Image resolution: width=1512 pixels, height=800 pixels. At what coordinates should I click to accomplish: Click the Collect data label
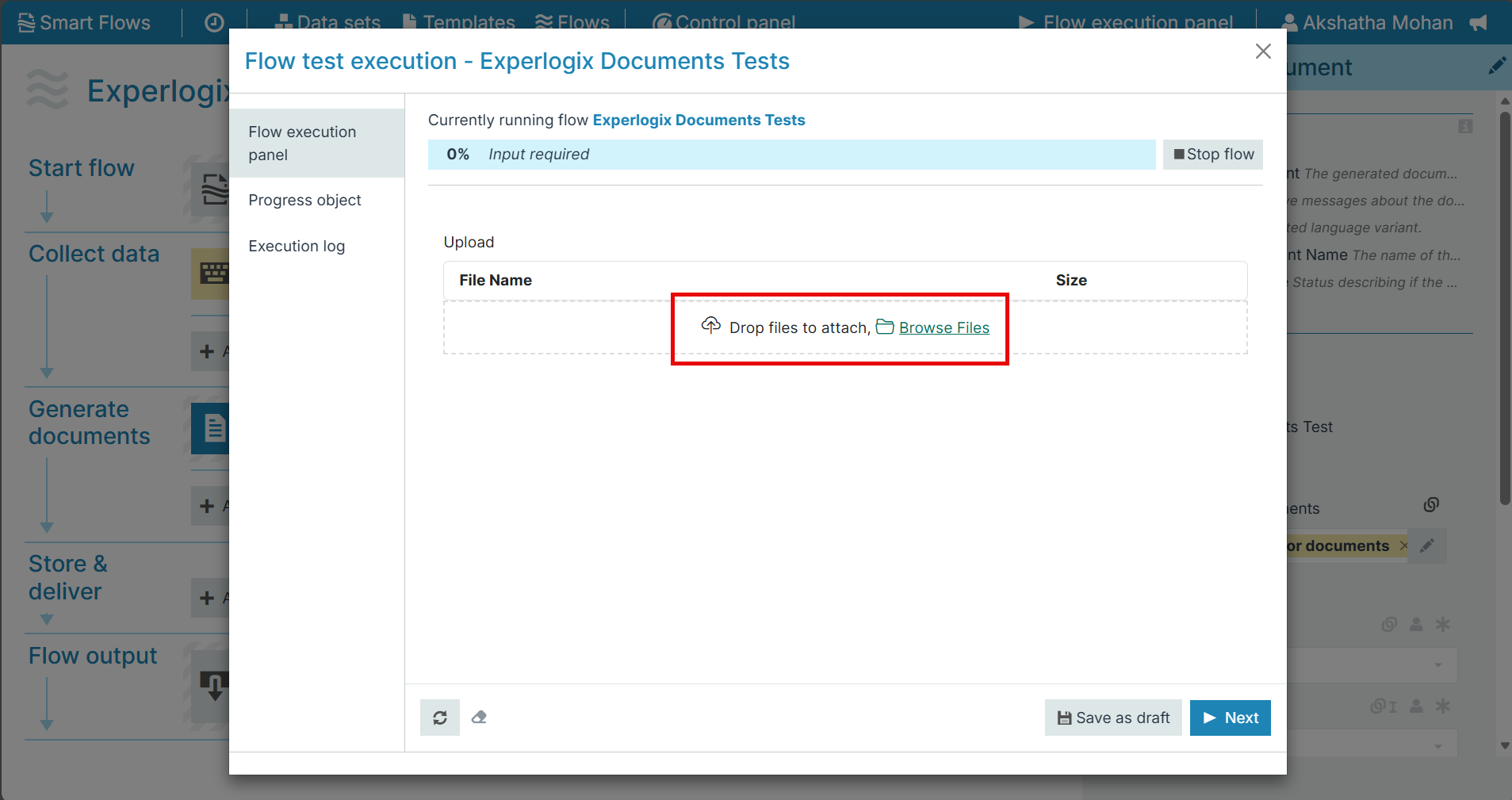point(94,254)
